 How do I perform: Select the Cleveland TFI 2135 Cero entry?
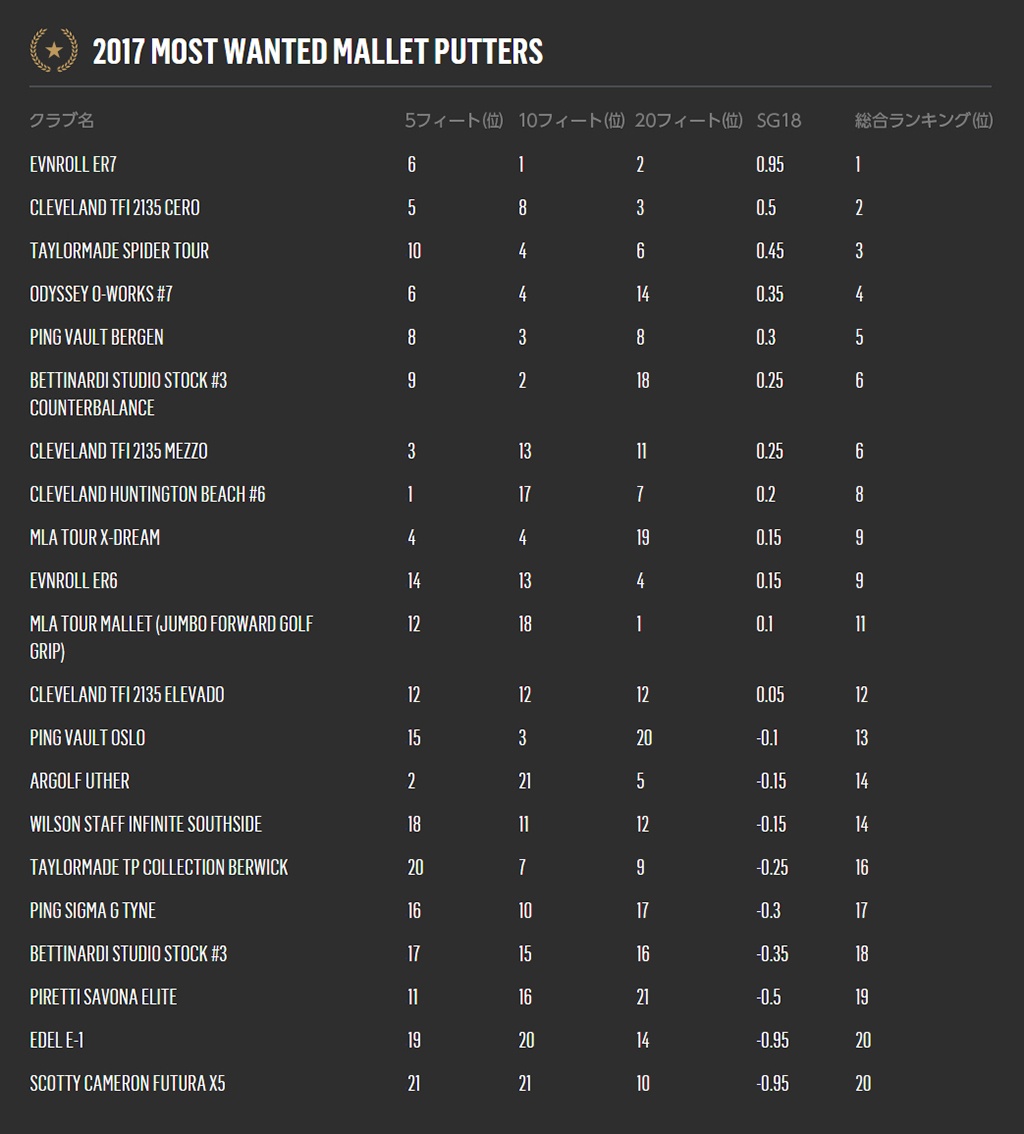click(x=114, y=208)
